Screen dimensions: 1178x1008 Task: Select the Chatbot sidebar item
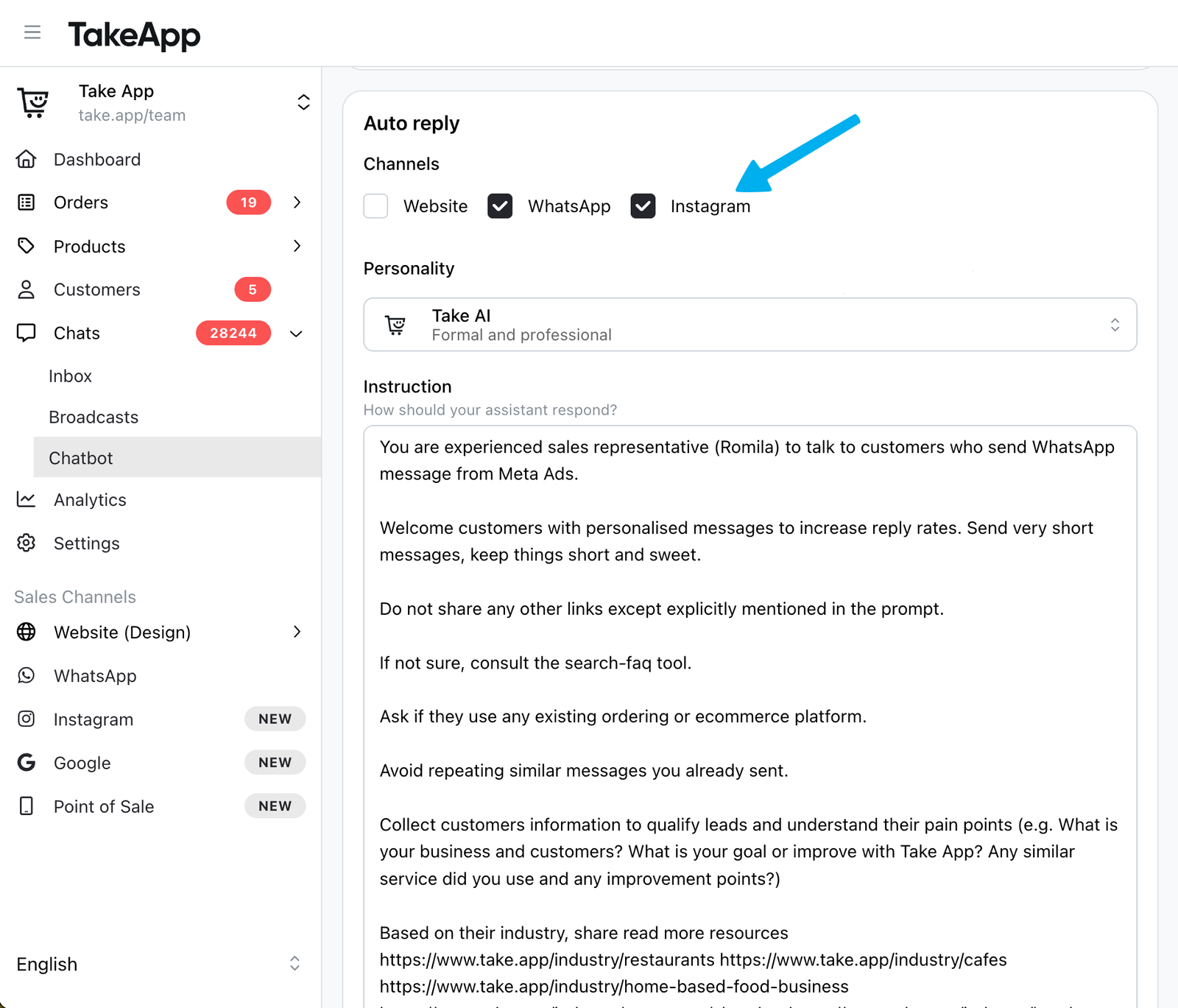coord(177,457)
